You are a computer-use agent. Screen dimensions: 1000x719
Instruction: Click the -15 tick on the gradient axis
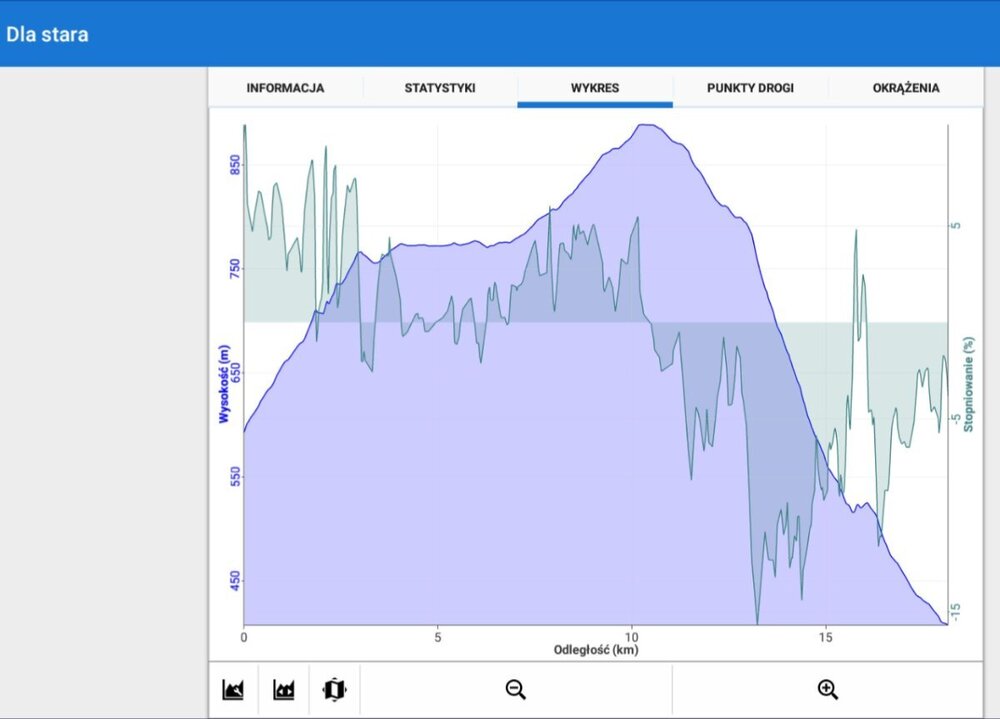pyautogui.click(x=956, y=610)
